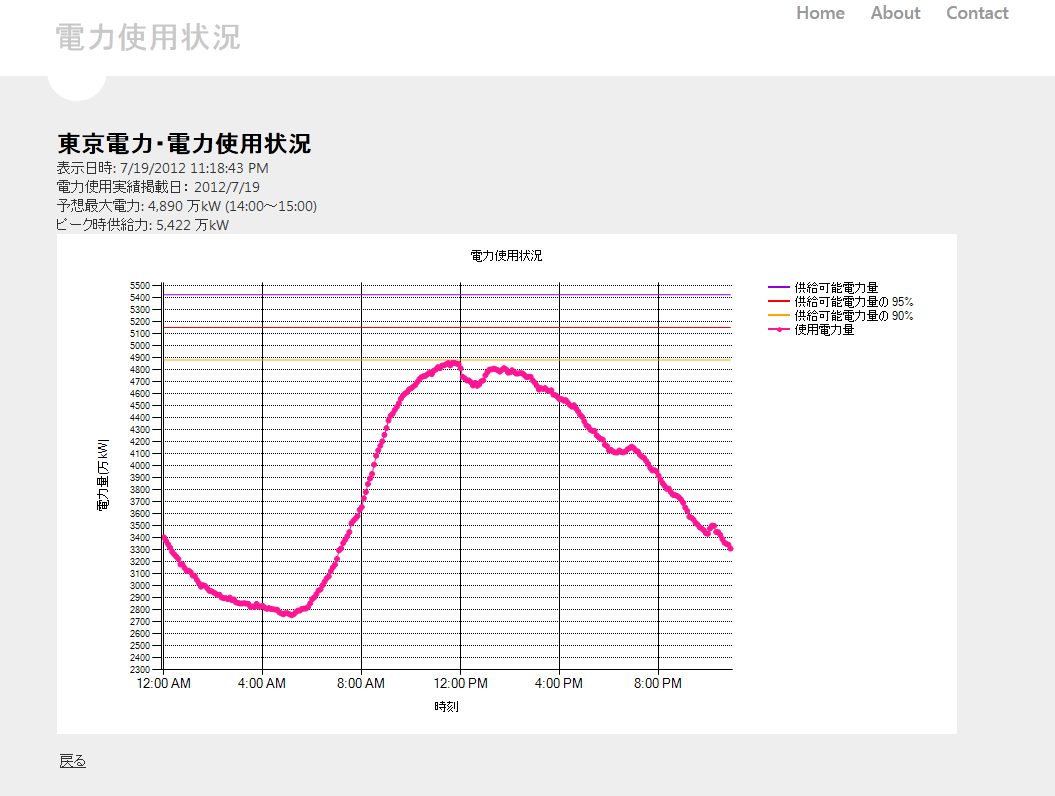Select the 予想最大電力 4,890 万kW line
The height and width of the screenshot is (796, 1055).
tap(186, 206)
